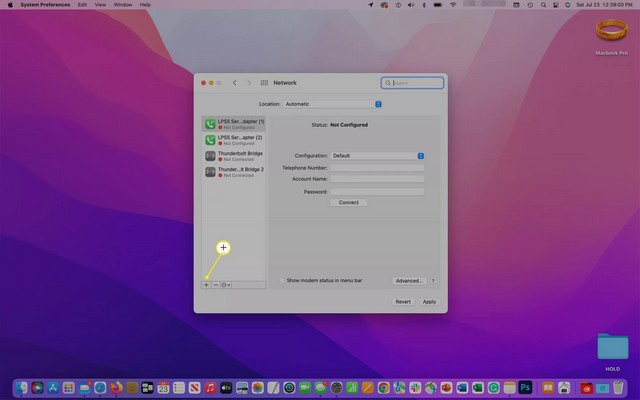Viewport: 640px width, 400px height.
Task: Click the date and time in menu bar
Action: point(604,5)
